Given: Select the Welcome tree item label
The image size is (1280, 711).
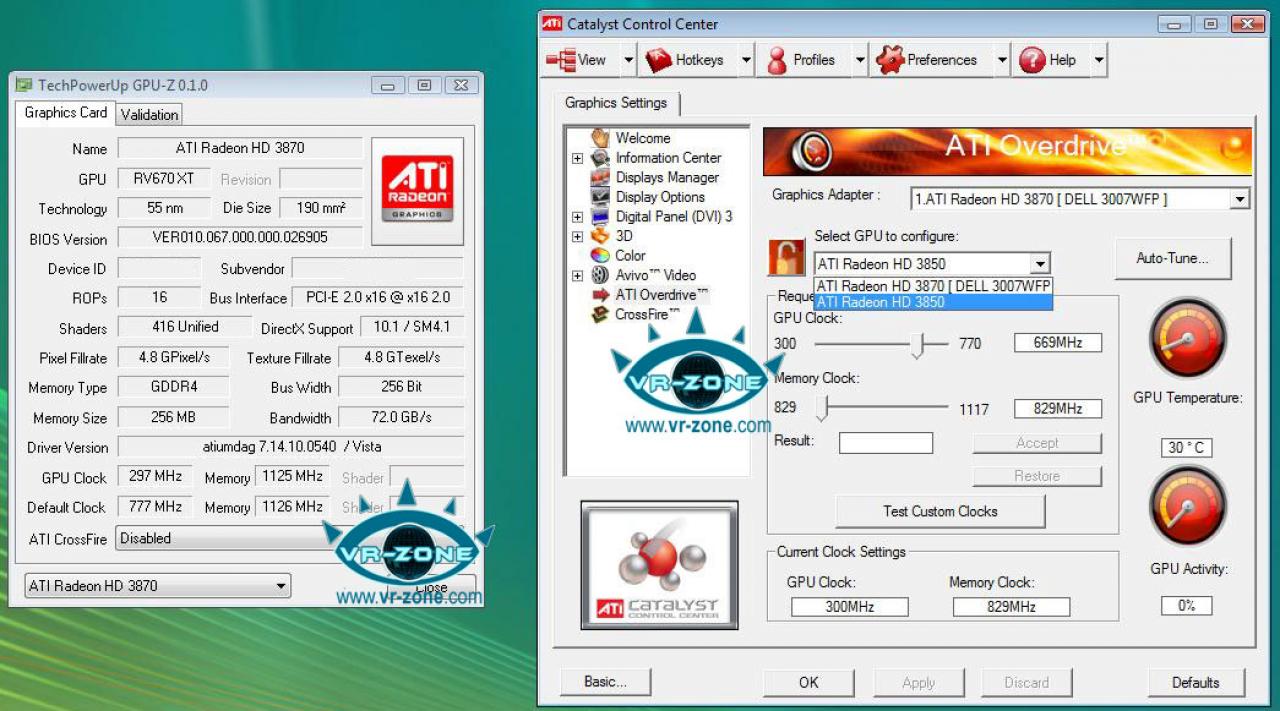Looking at the screenshot, I should coord(643,138).
